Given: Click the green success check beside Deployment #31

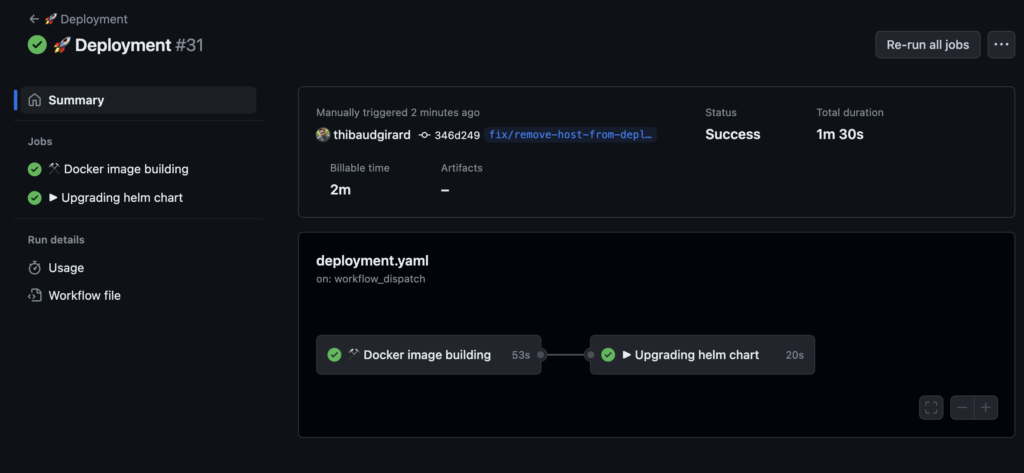Looking at the screenshot, I should click(37, 45).
